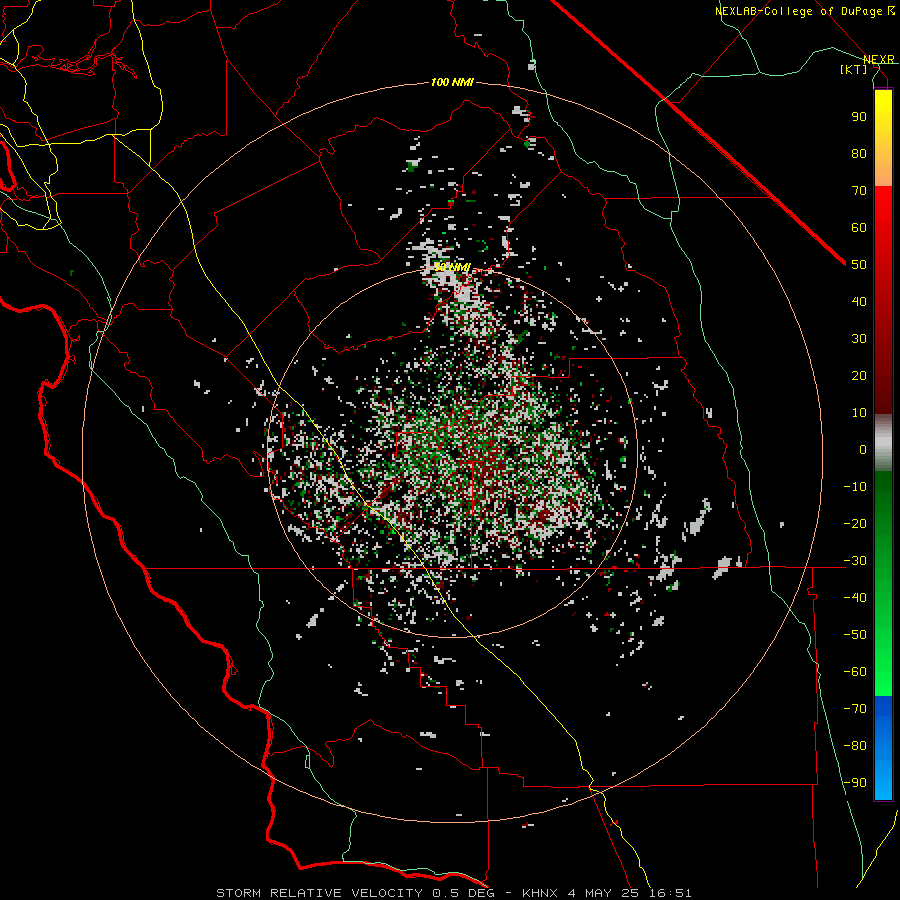Click the -50 value on velocity scale

point(855,635)
